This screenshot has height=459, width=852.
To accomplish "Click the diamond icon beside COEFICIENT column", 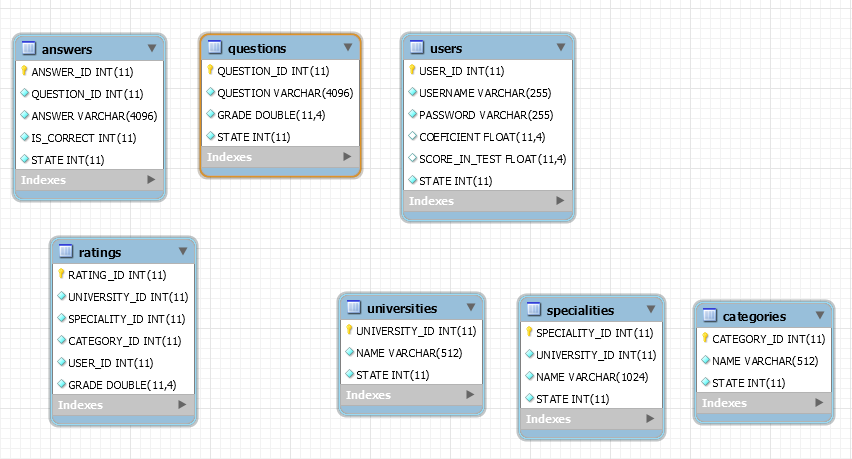I will (x=412, y=136).
